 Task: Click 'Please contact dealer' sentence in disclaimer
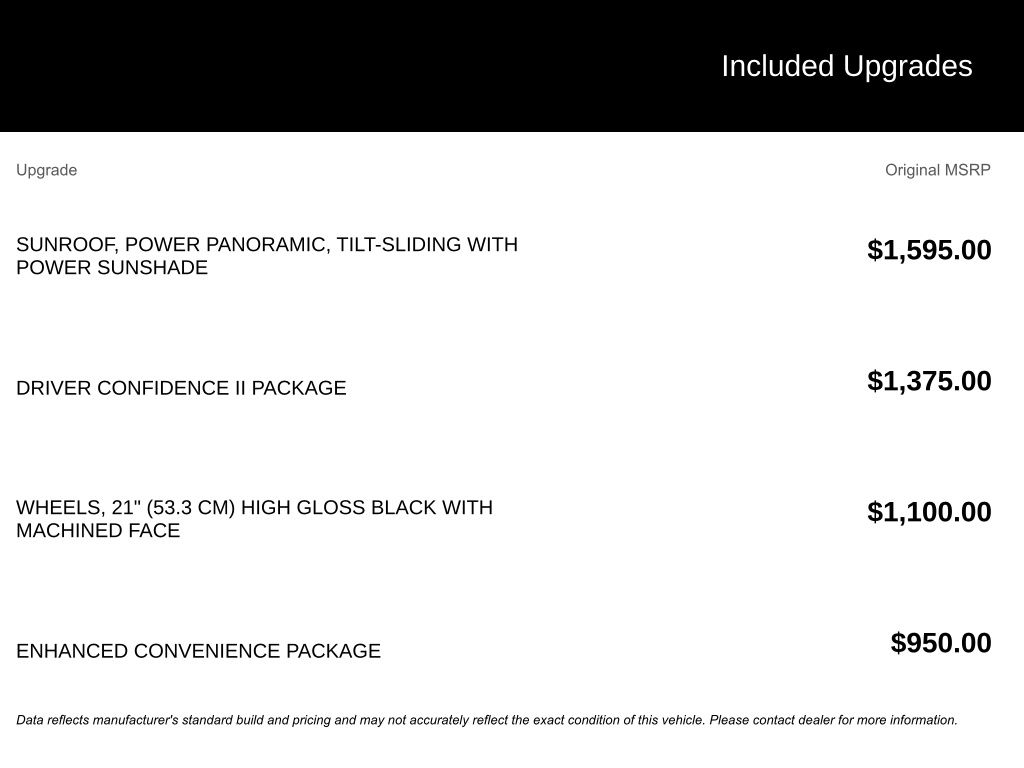pyautogui.click(x=833, y=720)
